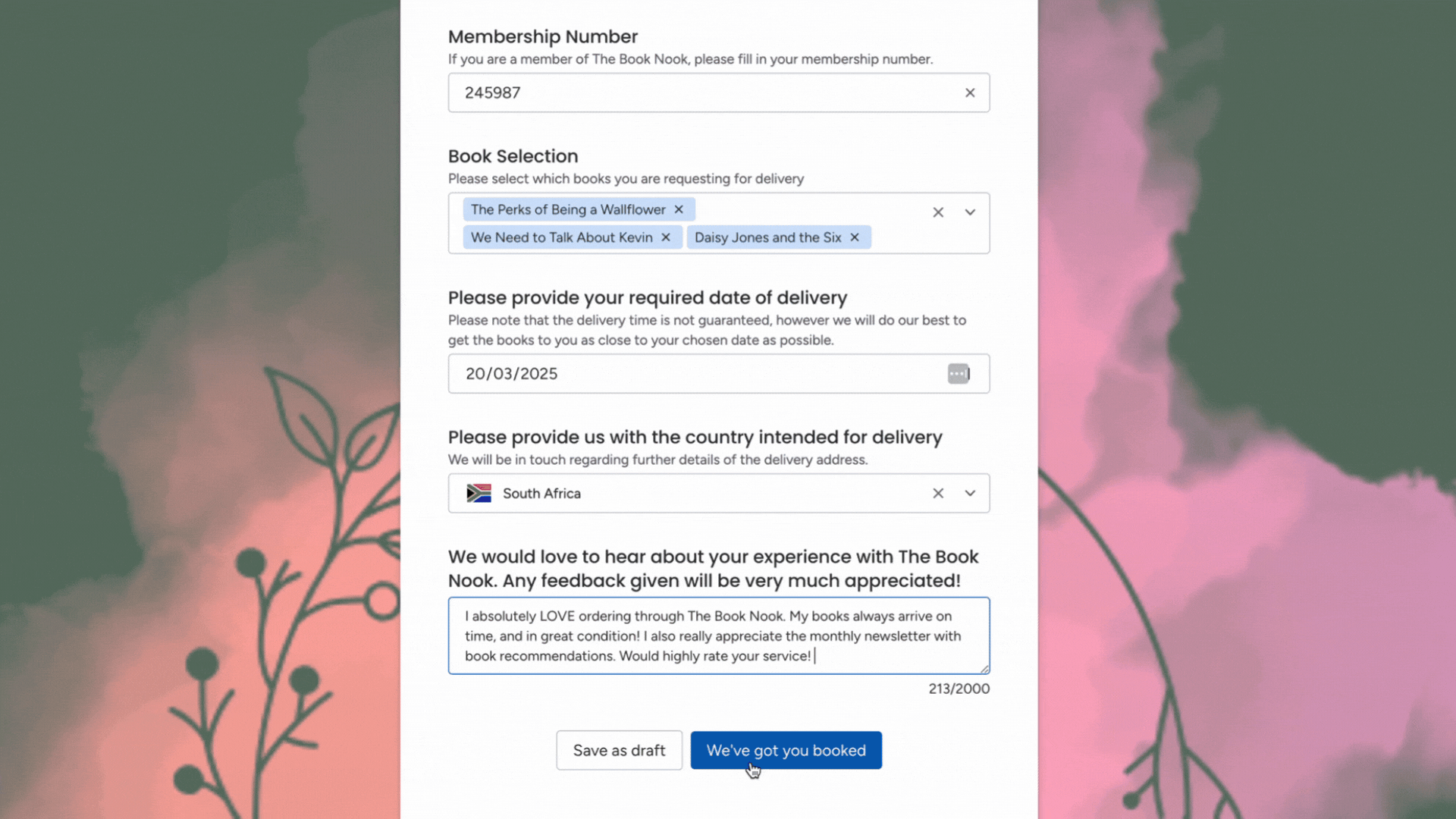The image size is (1456, 819).
Task: Open the date picker calendar icon
Action: (x=959, y=374)
